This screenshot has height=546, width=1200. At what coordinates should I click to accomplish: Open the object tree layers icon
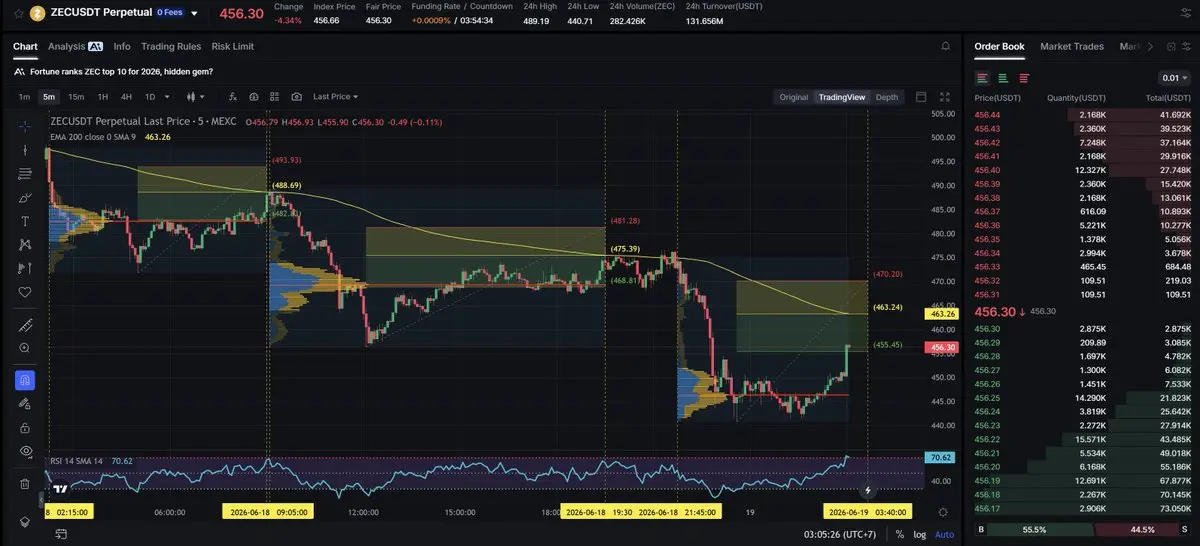point(25,522)
